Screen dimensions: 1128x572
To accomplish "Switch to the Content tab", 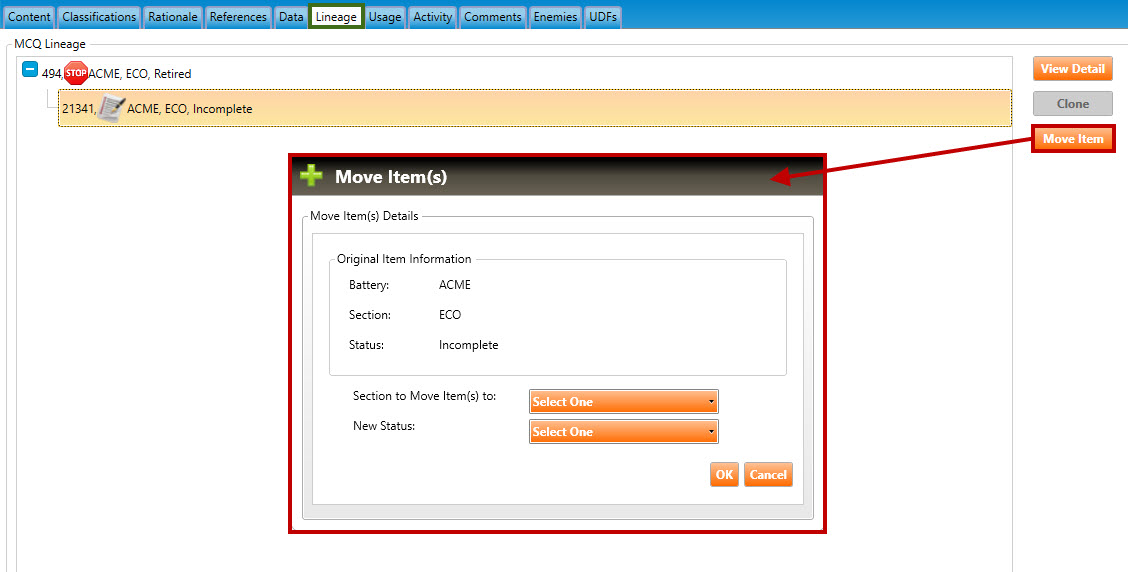I will (29, 17).
